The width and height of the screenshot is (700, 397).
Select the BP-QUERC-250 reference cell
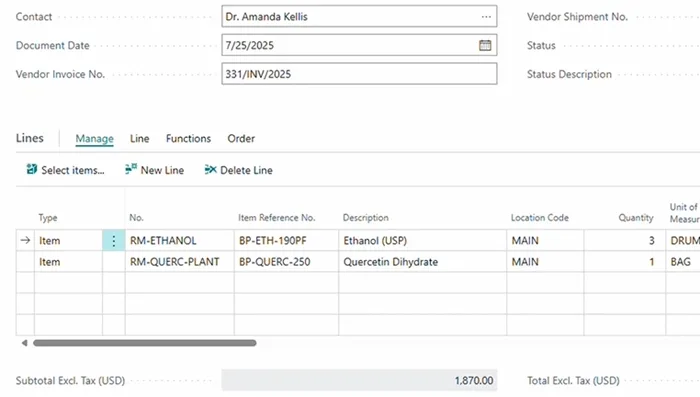click(286, 262)
